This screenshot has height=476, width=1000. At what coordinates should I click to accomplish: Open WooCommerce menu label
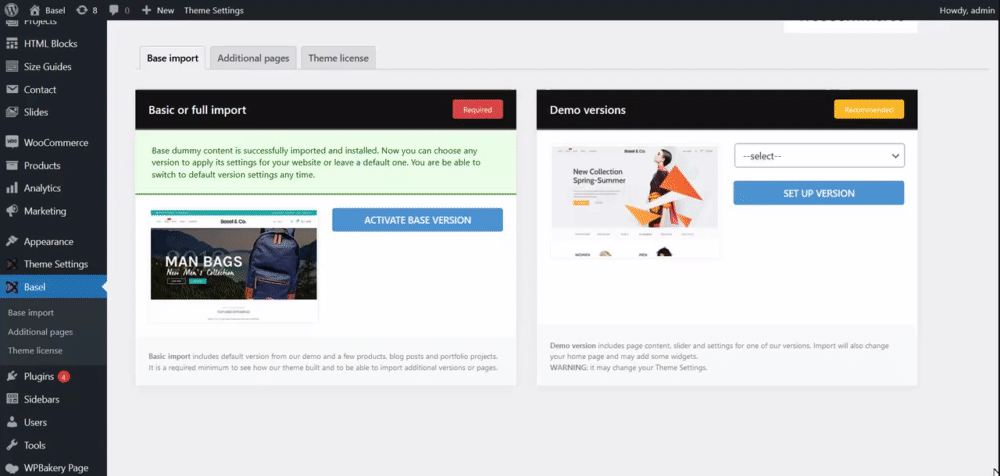point(56,142)
